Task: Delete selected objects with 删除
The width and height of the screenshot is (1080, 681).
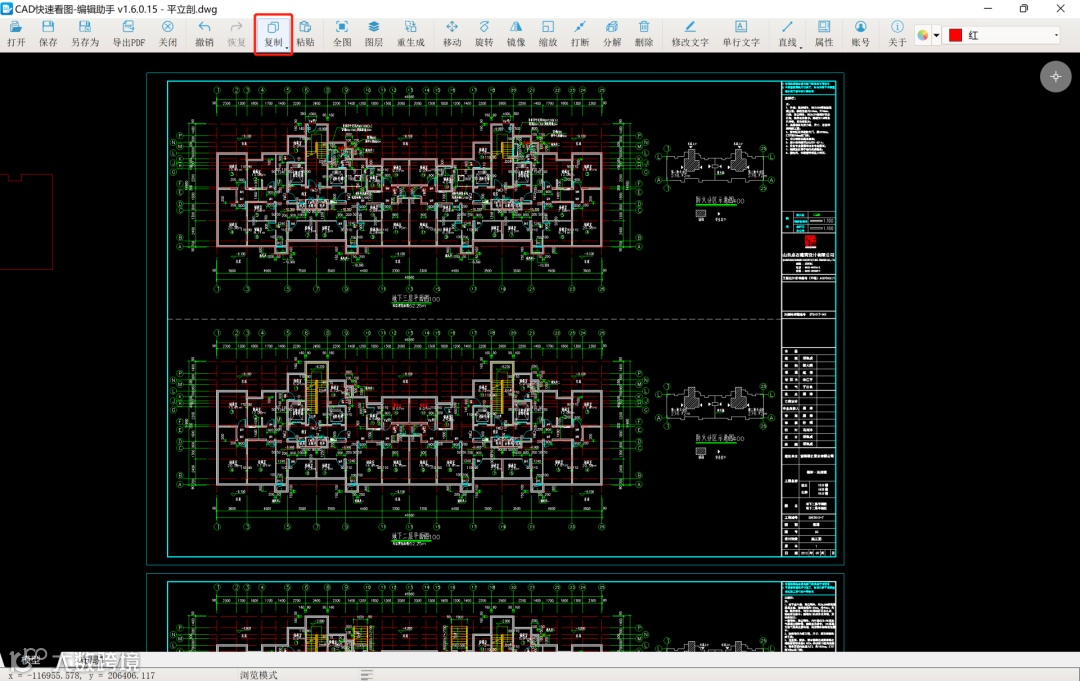Action: pos(644,34)
